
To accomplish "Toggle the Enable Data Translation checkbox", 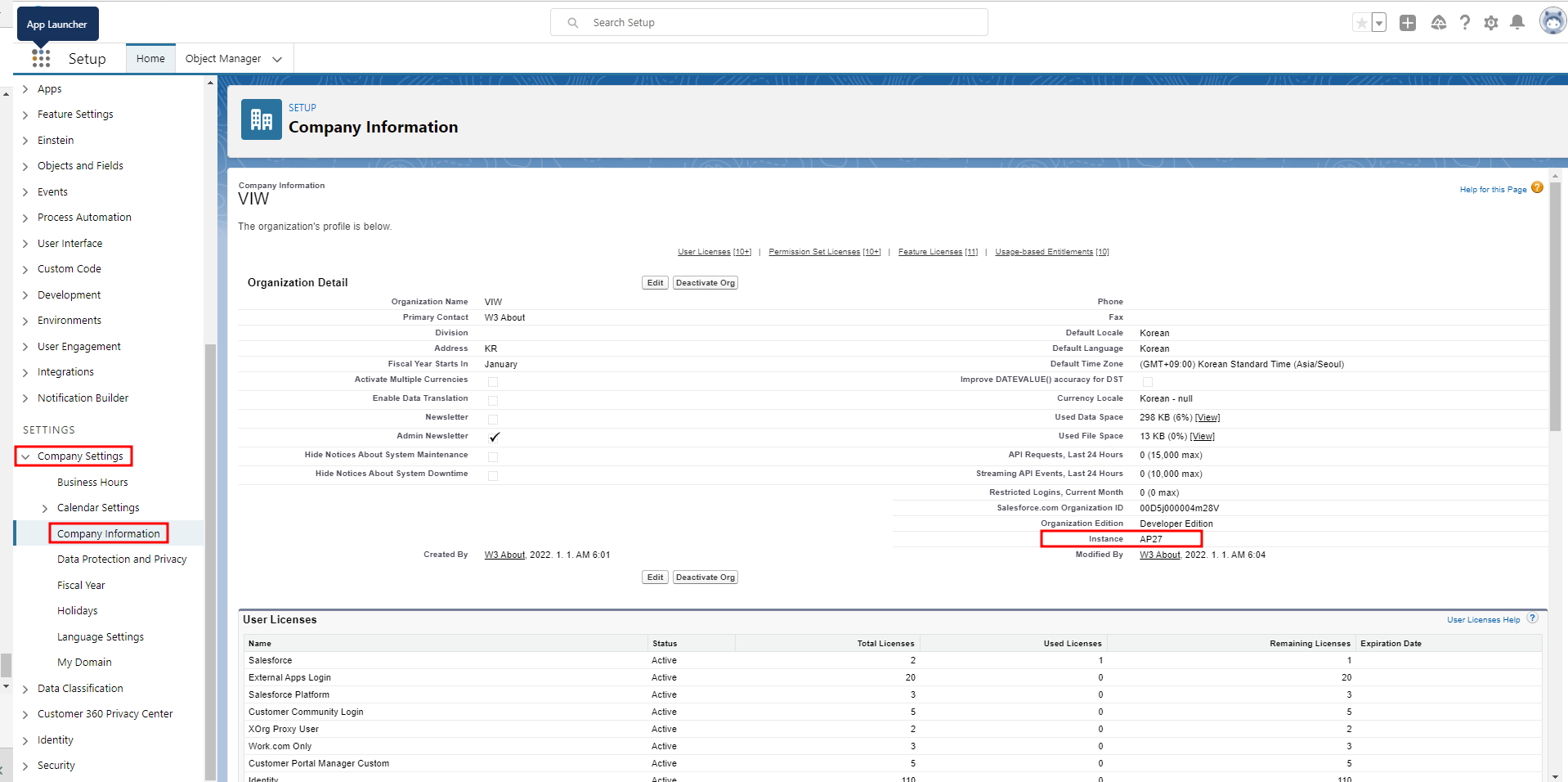I will [x=493, y=401].
